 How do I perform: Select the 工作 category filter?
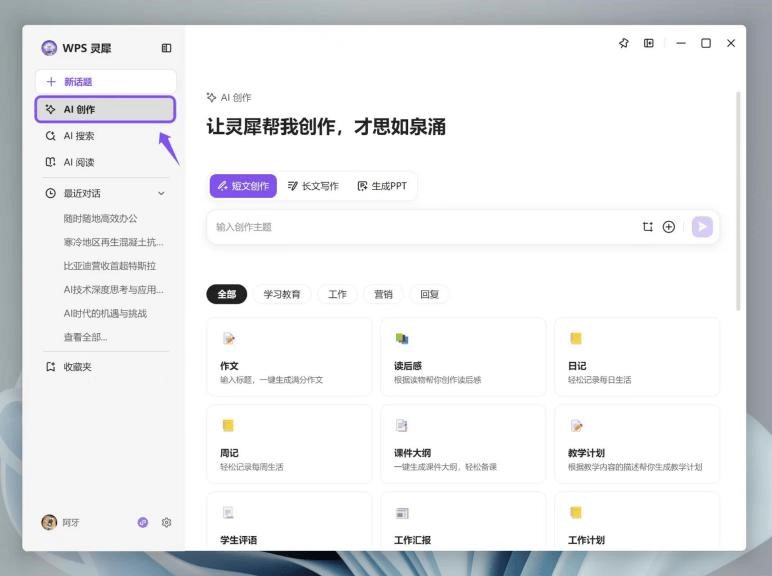[337, 294]
